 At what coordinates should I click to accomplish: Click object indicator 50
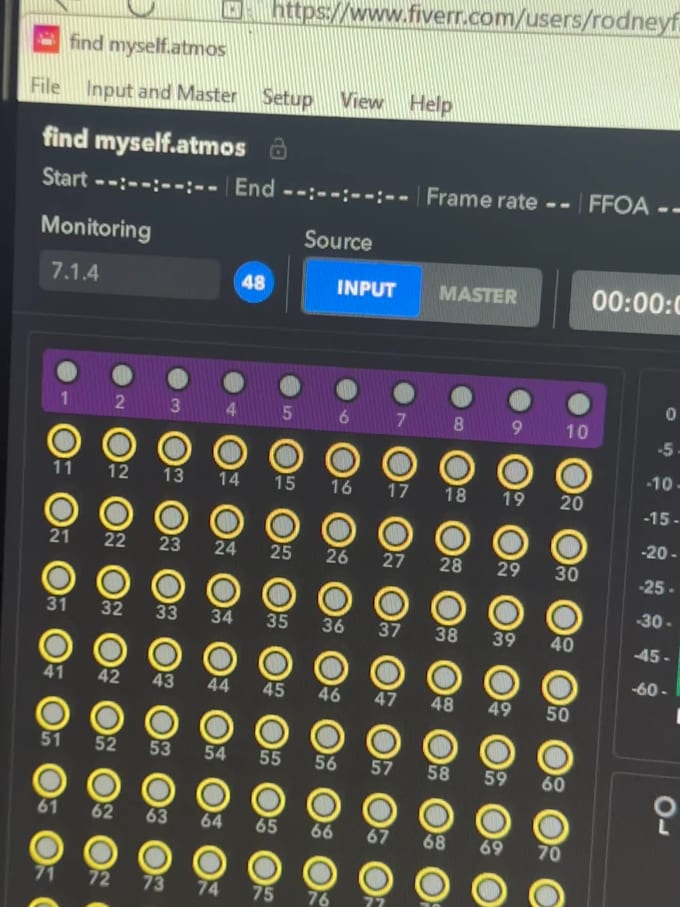(x=559, y=687)
